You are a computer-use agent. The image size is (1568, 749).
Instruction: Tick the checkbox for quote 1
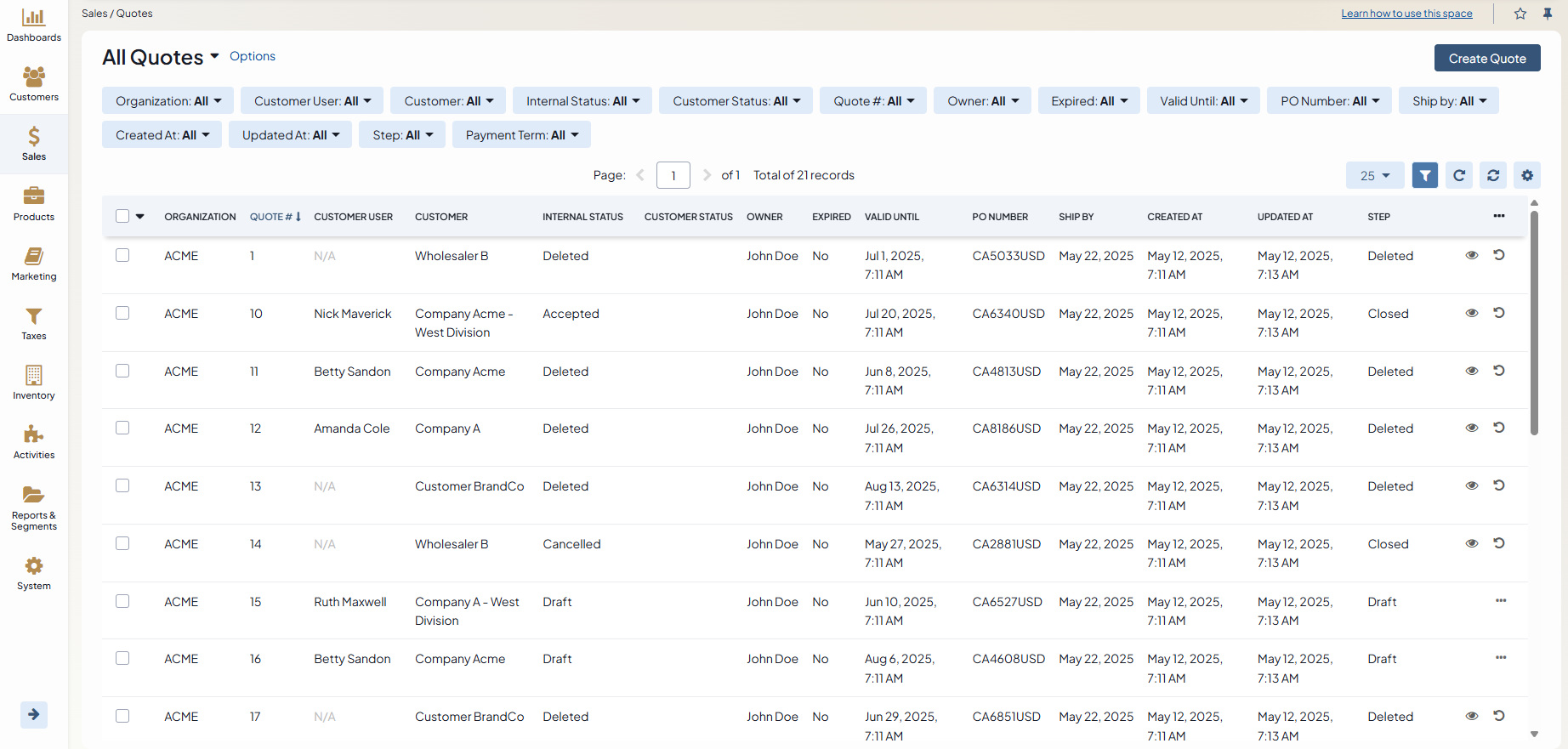coord(122,255)
